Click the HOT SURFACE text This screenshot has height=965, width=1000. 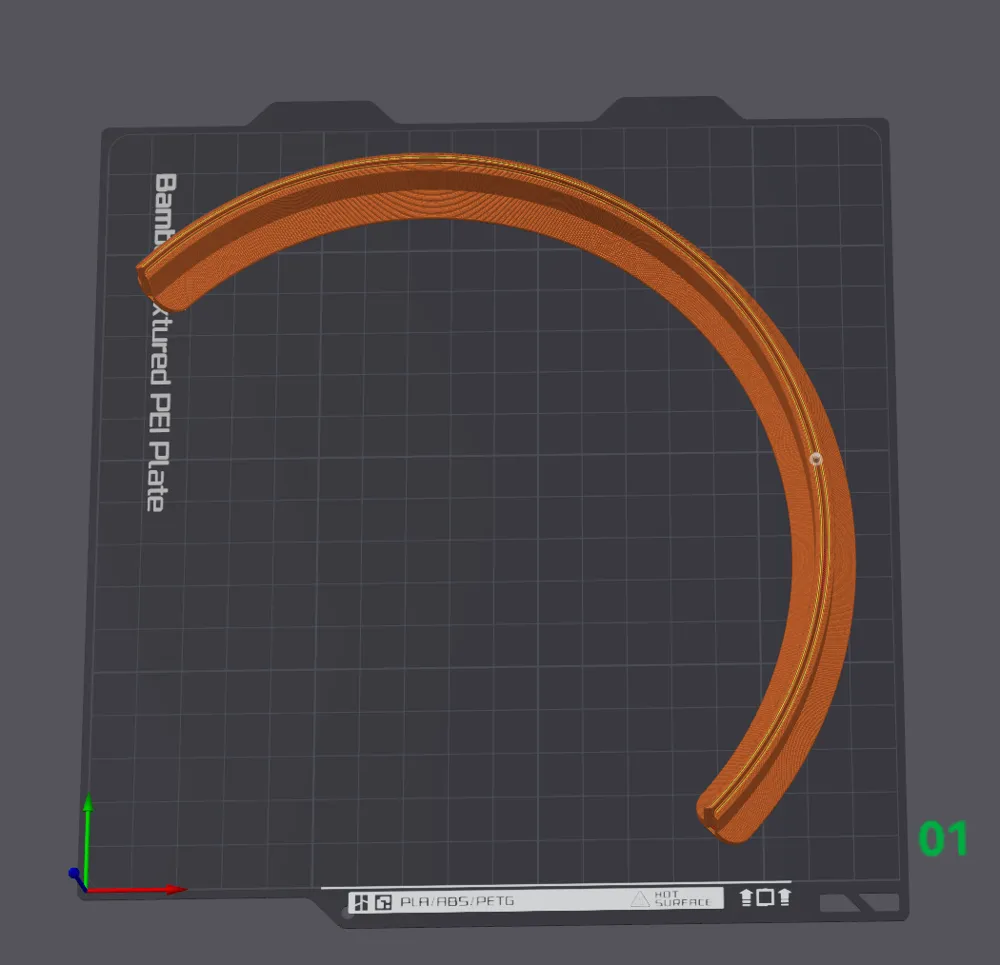coord(682,899)
